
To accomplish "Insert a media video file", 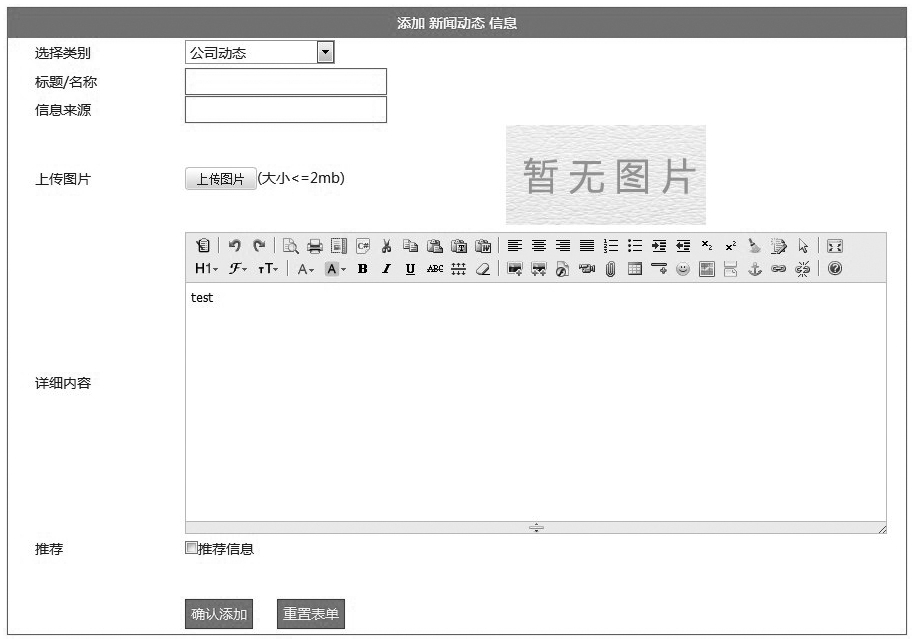I will [587, 268].
